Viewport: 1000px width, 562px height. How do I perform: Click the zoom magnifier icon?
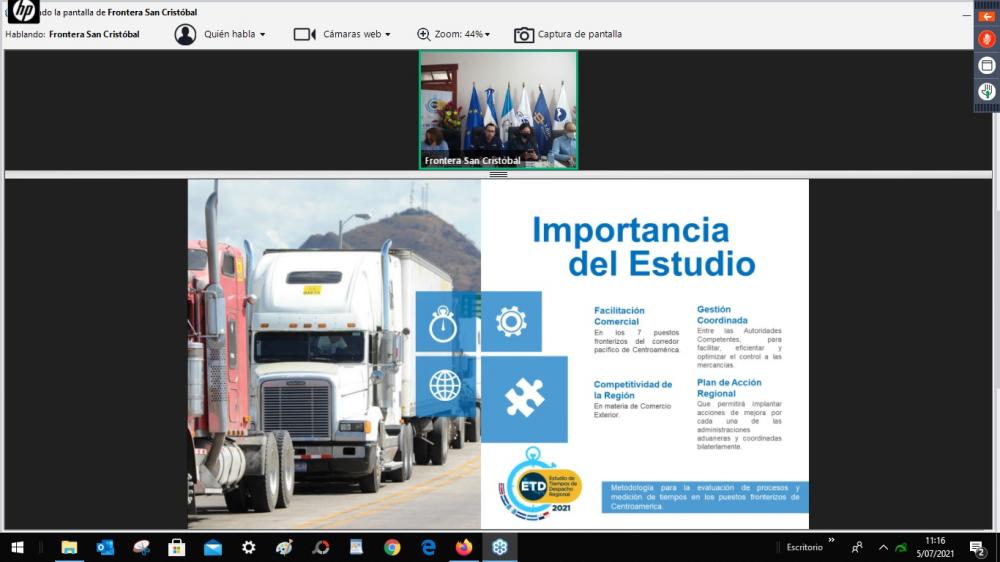click(x=424, y=34)
